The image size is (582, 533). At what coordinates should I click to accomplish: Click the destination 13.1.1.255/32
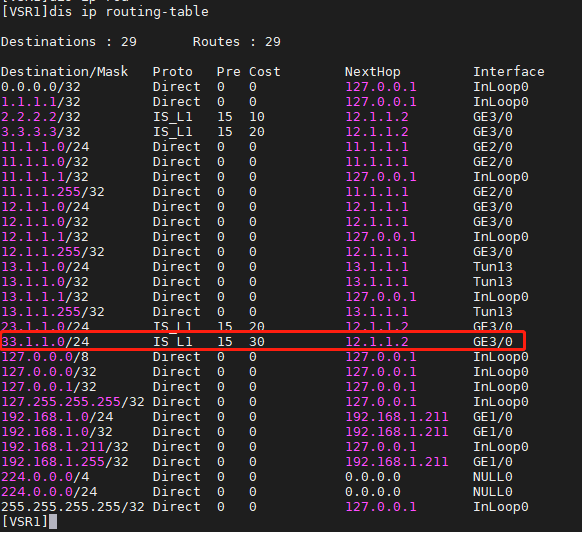53,312
